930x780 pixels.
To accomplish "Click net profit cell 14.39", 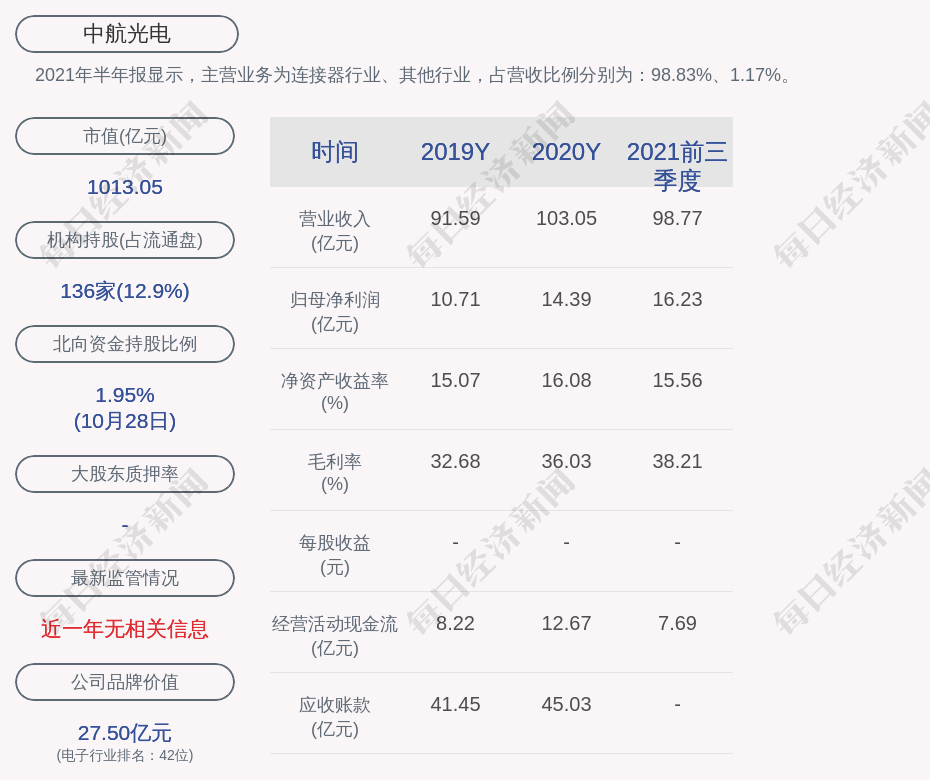I will pos(566,300).
